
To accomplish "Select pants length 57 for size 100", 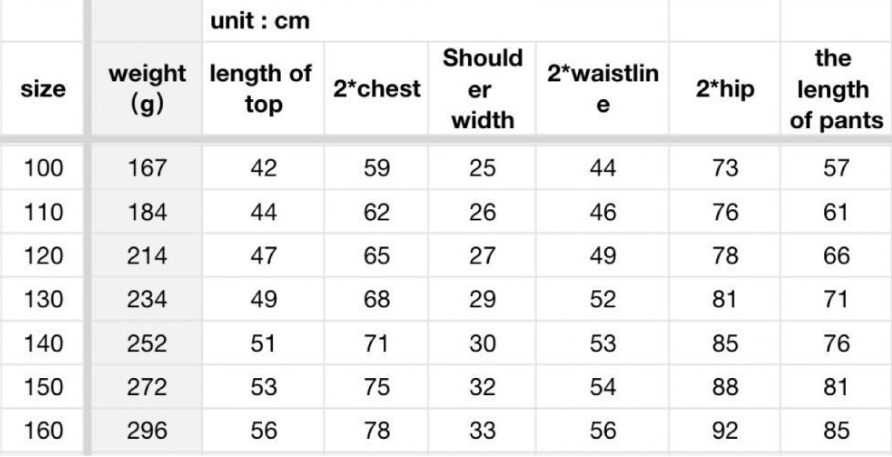I will click(834, 167).
